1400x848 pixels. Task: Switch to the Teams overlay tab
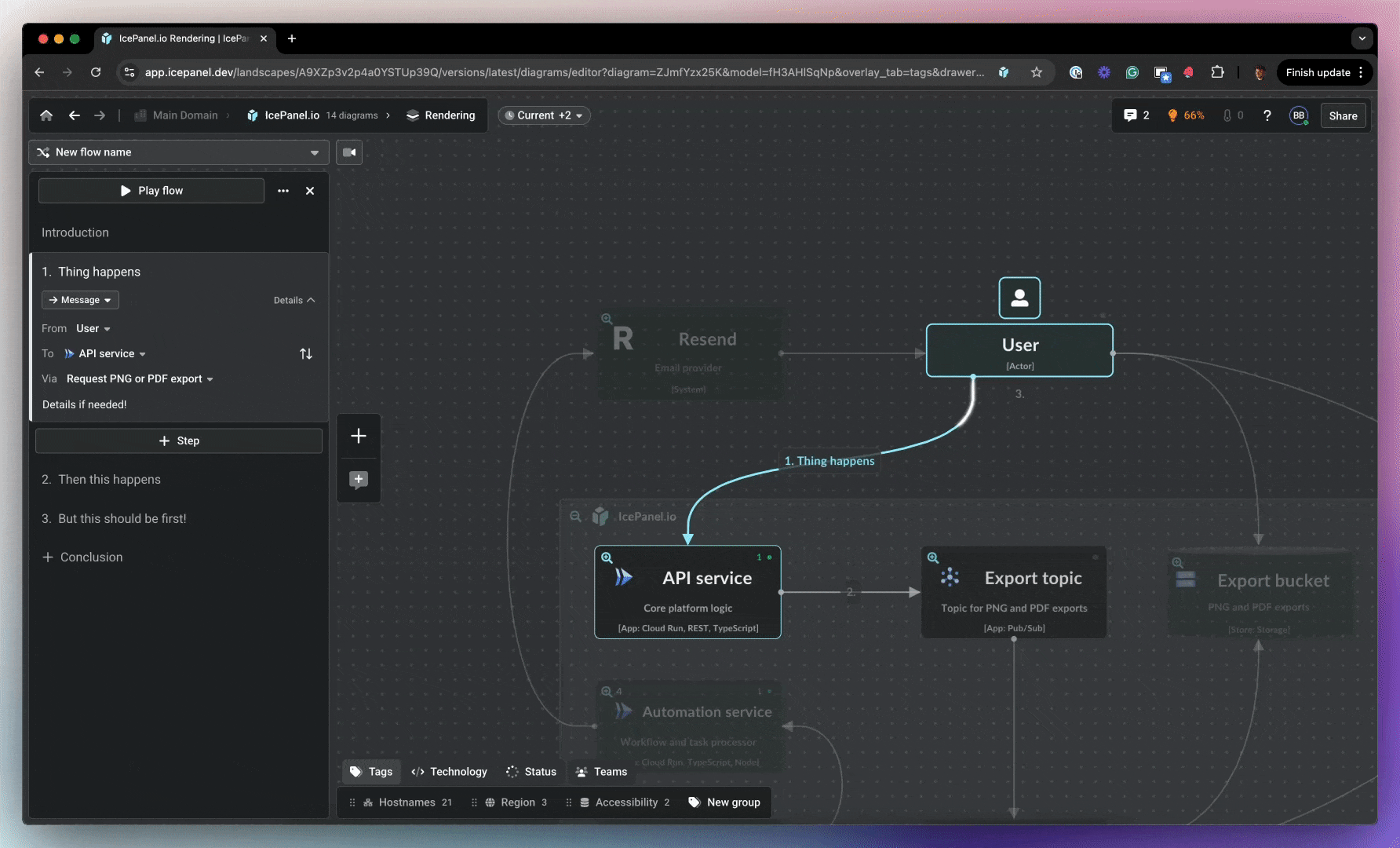602,772
